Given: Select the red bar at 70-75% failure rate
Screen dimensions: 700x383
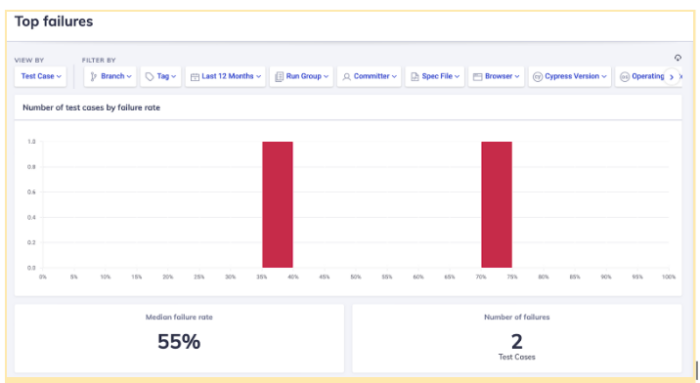Looking at the screenshot, I should (x=496, y=204).
